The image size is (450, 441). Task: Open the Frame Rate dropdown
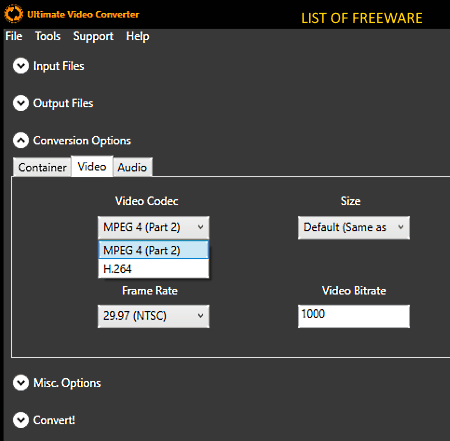154,316
